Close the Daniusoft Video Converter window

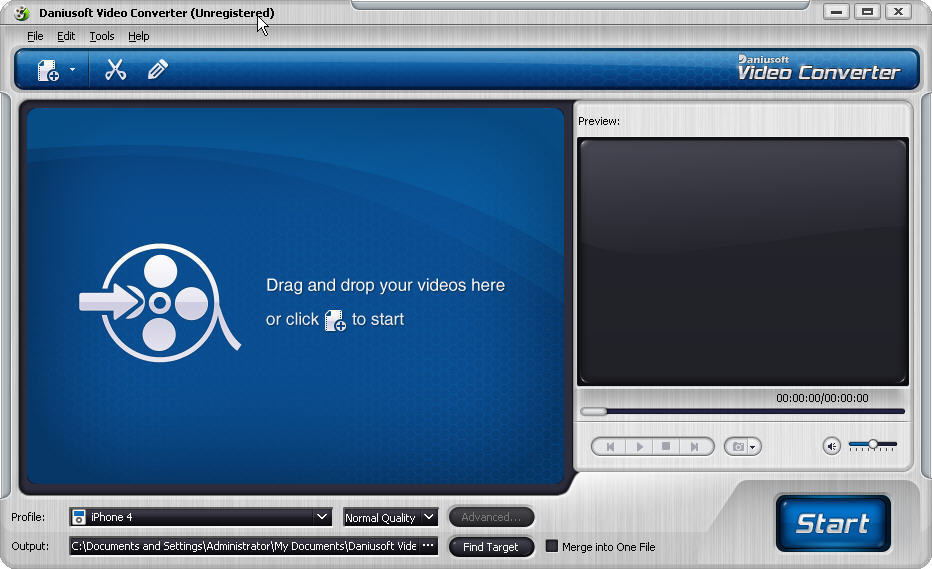(898, 11)
